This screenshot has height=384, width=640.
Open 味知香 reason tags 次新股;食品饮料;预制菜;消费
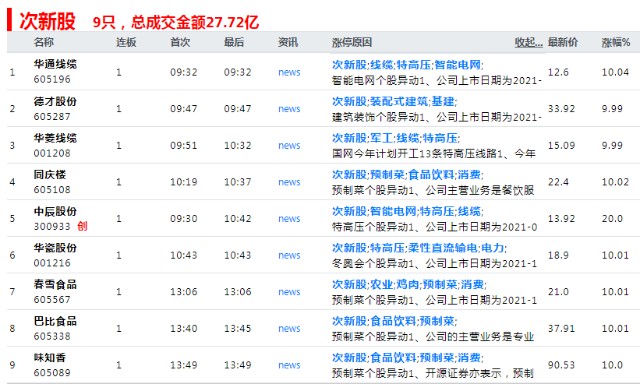point(407,358)
